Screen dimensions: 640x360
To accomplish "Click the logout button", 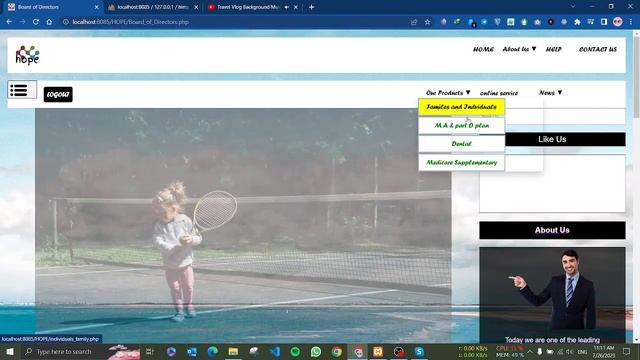I will click(58, 94).
